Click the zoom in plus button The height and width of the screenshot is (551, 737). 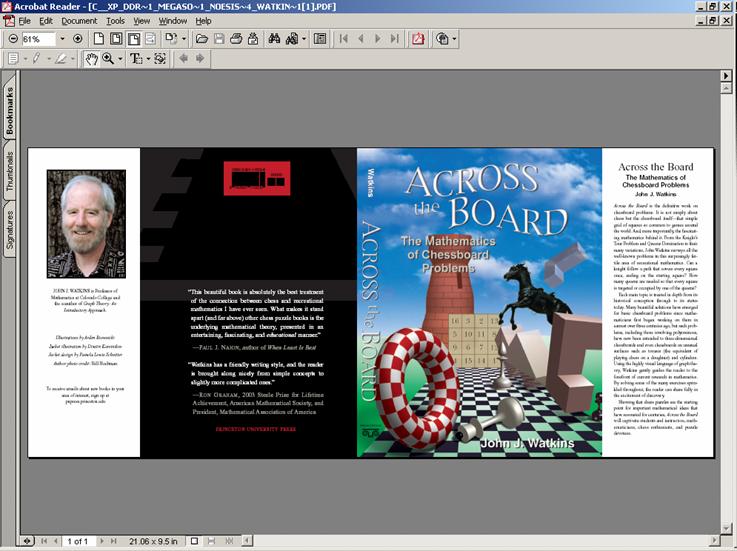78,39
